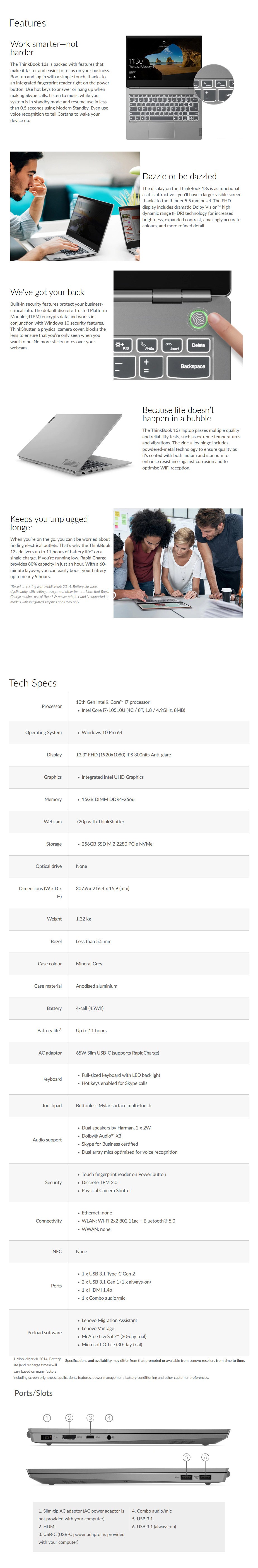The image size is (258, 1568).
Task: Click port marker number 4 (Combo audio/mic)
Action: pyautogui.click(x=109, y=1418)
